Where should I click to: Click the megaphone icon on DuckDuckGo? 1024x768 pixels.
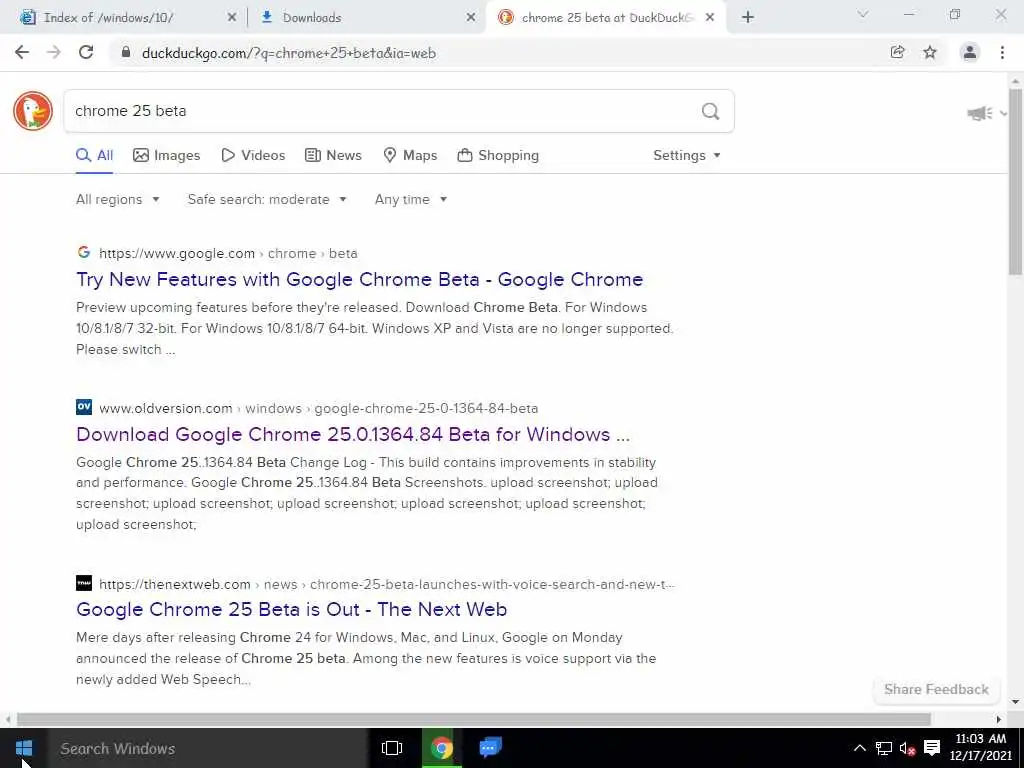980,114
